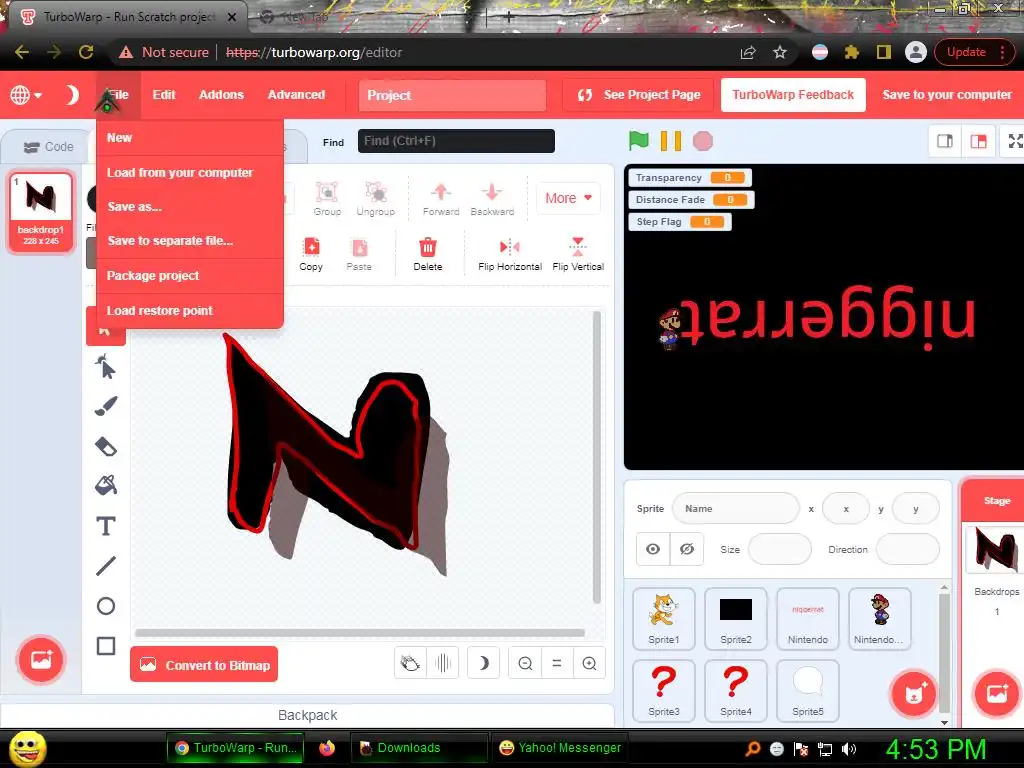Click TurboWarp Feedback button
1024x768 pixels.
pos(793,95)
